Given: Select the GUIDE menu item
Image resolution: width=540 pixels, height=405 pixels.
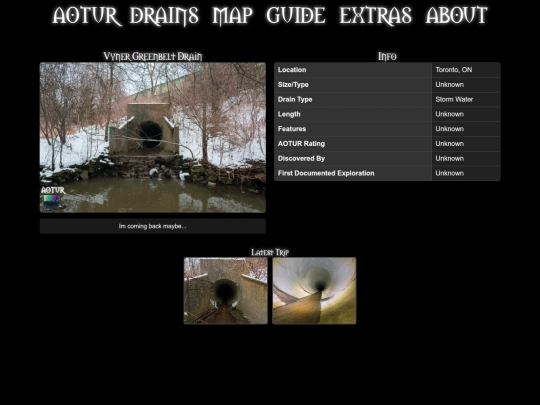Looking at the screenshot, I should click(296, 16).
